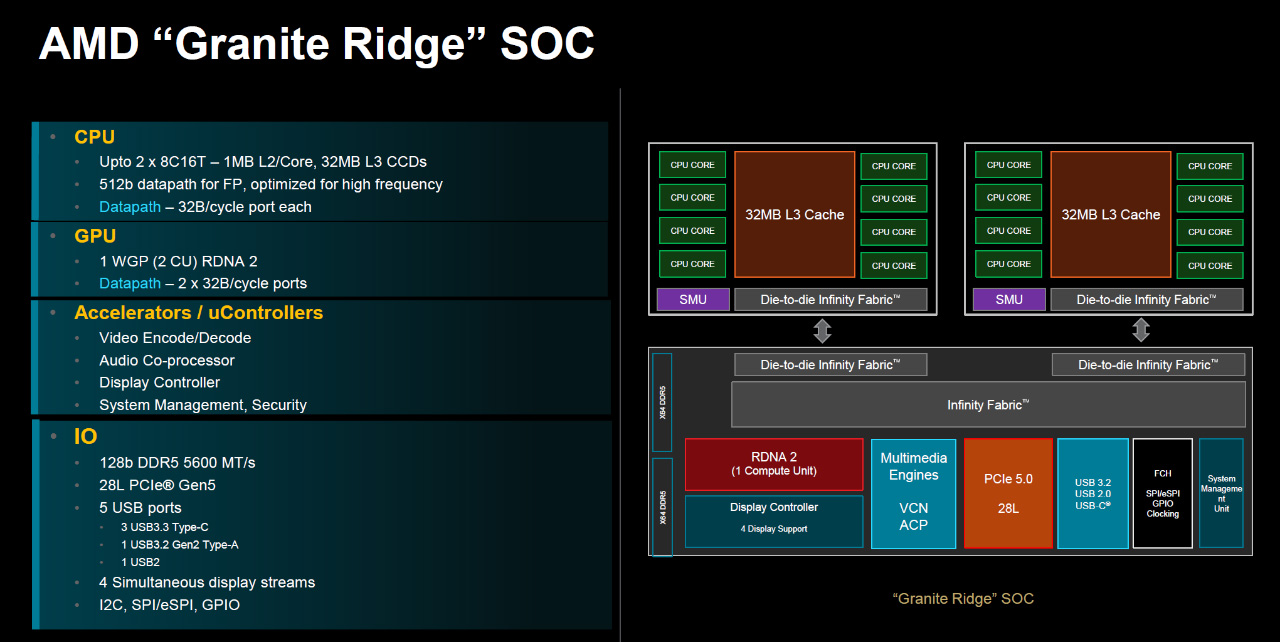This screenshot has height=642, width=1280.
Task: Select "Datapath – 2 x 32B/cycle ports" bullet
Action: (x=203, y=283)
